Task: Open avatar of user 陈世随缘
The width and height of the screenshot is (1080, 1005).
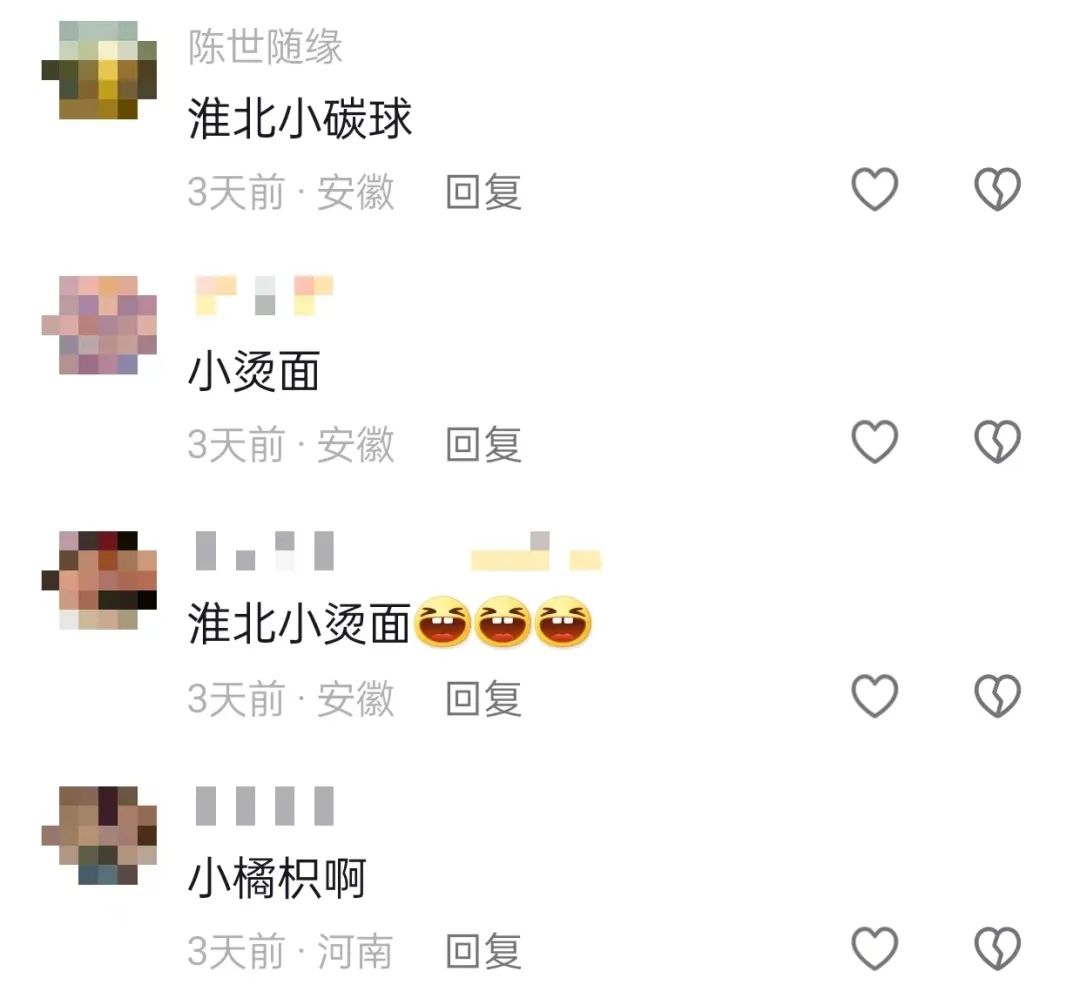Action: tap(99, 70)
